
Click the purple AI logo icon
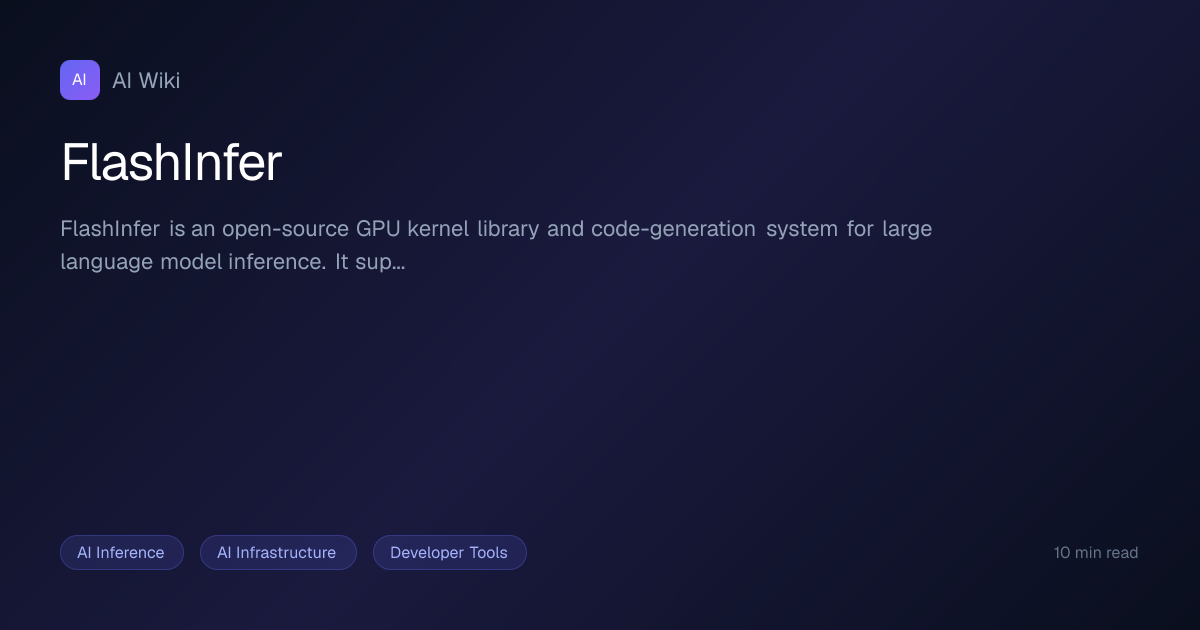[x=80, y=80]
